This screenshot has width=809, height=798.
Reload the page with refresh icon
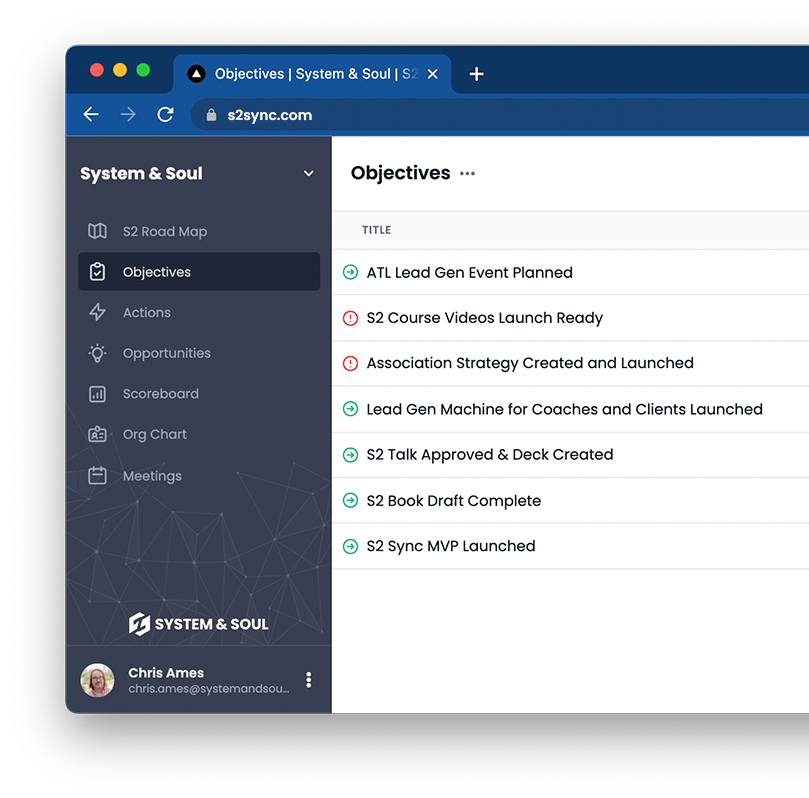[x=165, y=114]
